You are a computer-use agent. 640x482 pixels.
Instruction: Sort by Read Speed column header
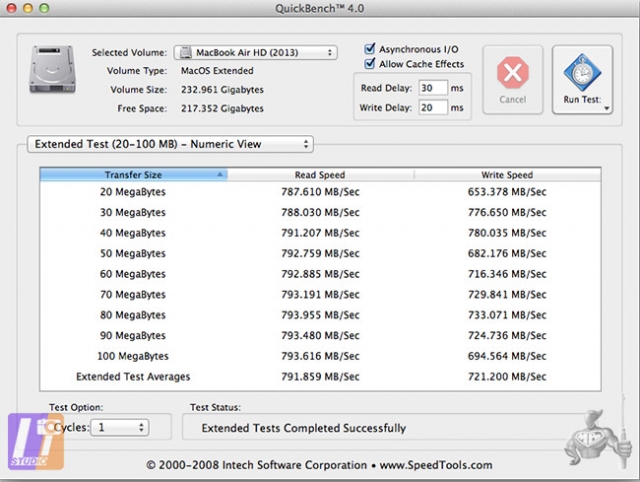point(320,174)
